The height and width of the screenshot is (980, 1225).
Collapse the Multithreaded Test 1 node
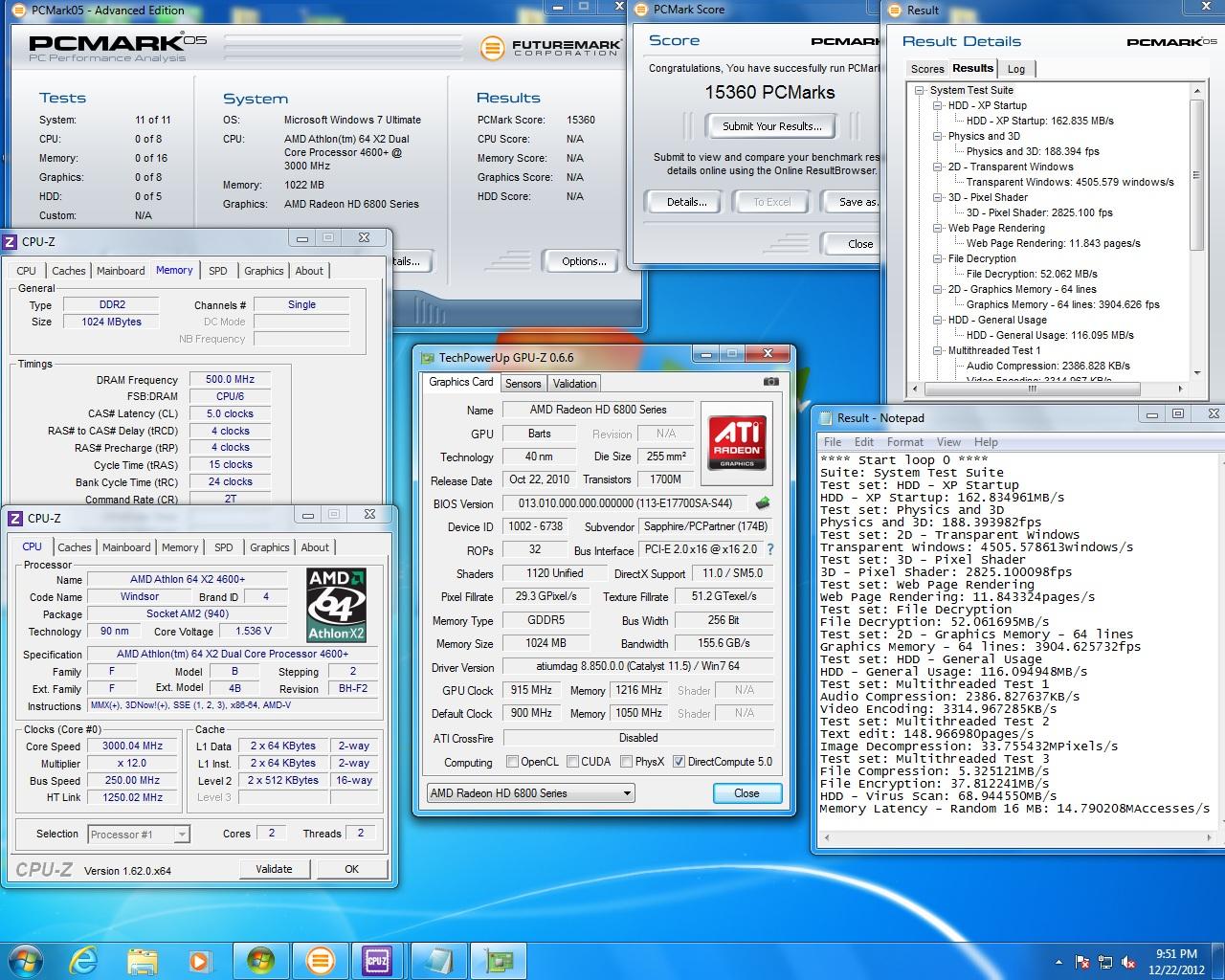(938, 350)
